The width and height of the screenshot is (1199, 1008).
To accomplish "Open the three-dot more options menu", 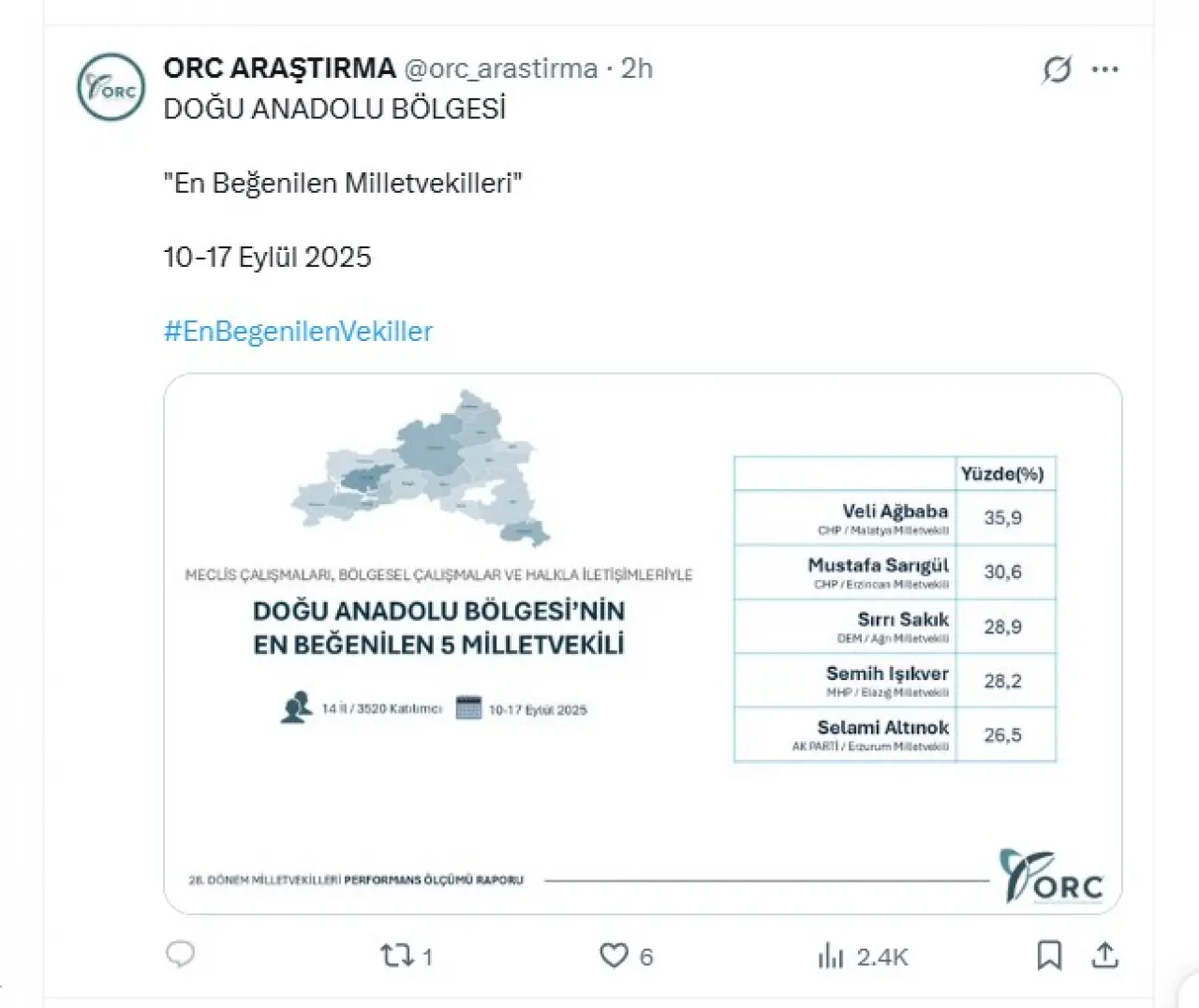I will tap(1105, 69).
